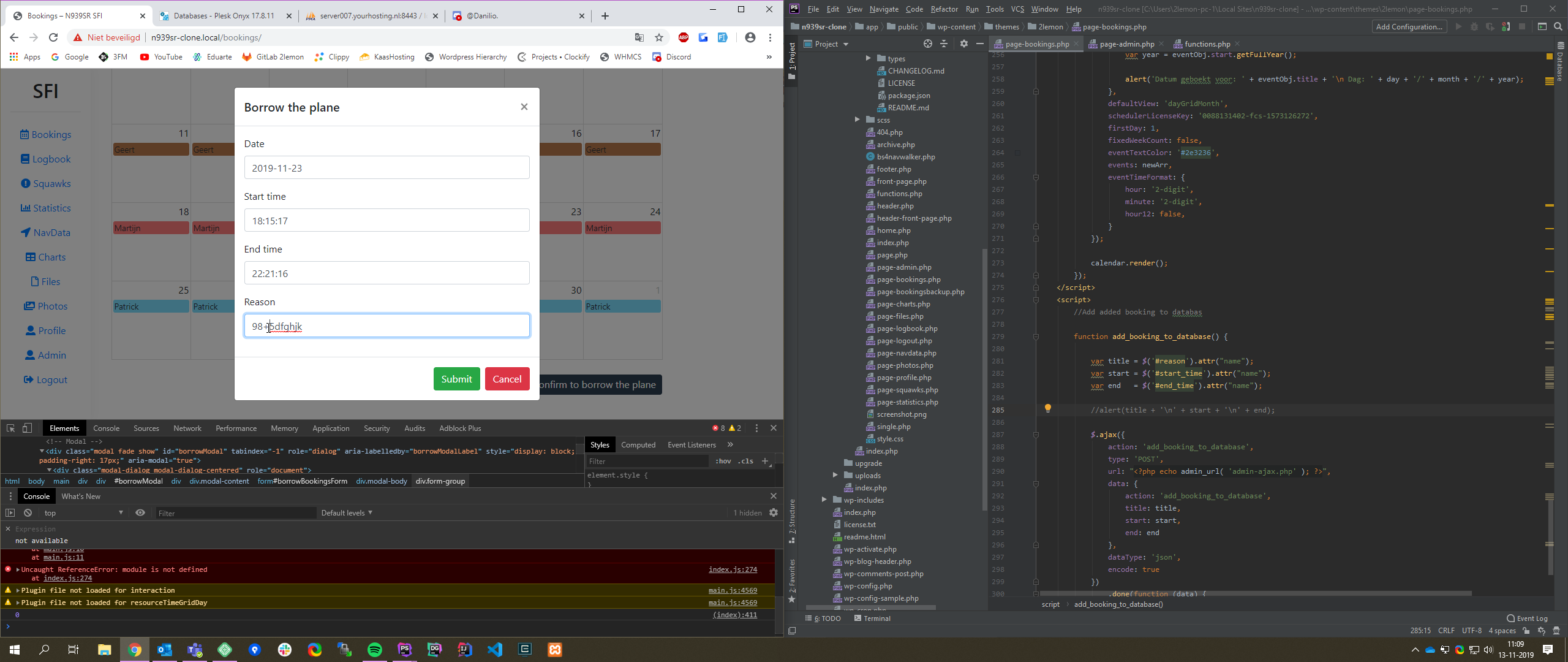The image size is (1568, 662).
Task: Toggle the :hov element state button
Action: coord(723,461)
